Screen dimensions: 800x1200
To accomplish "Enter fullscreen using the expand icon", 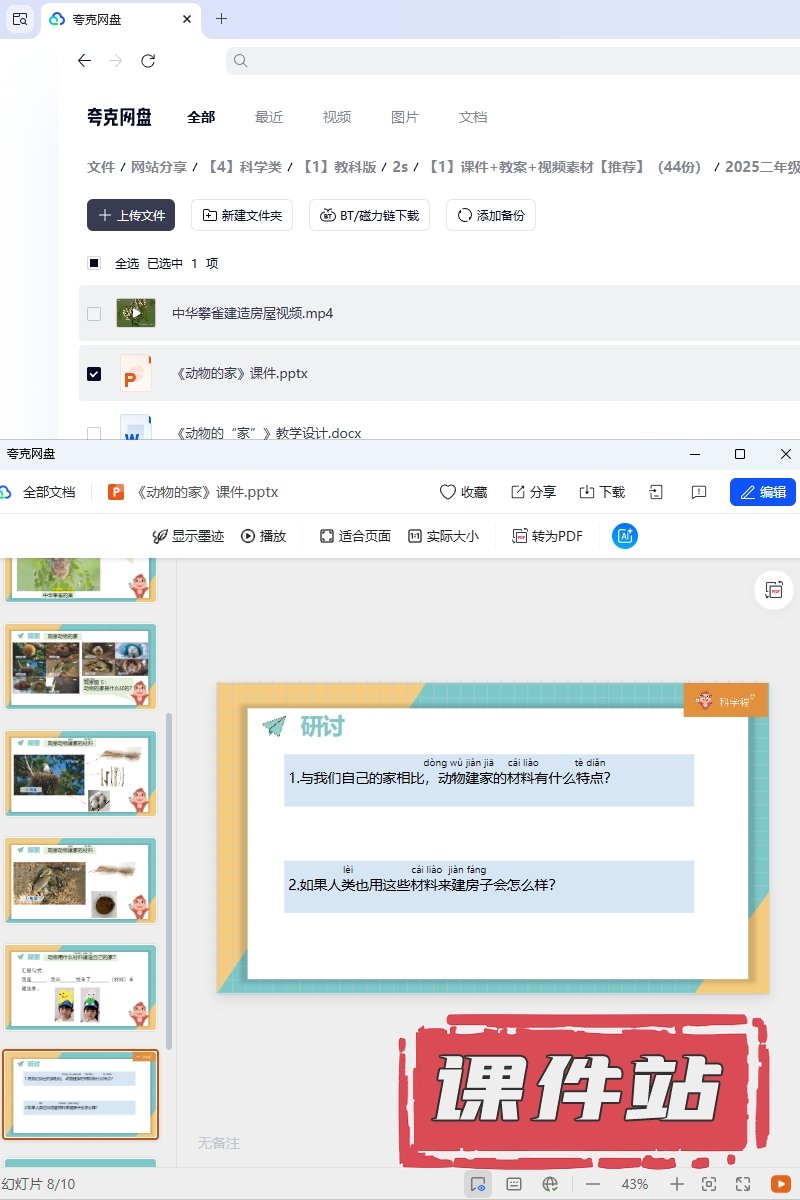I will point(743,1184).
